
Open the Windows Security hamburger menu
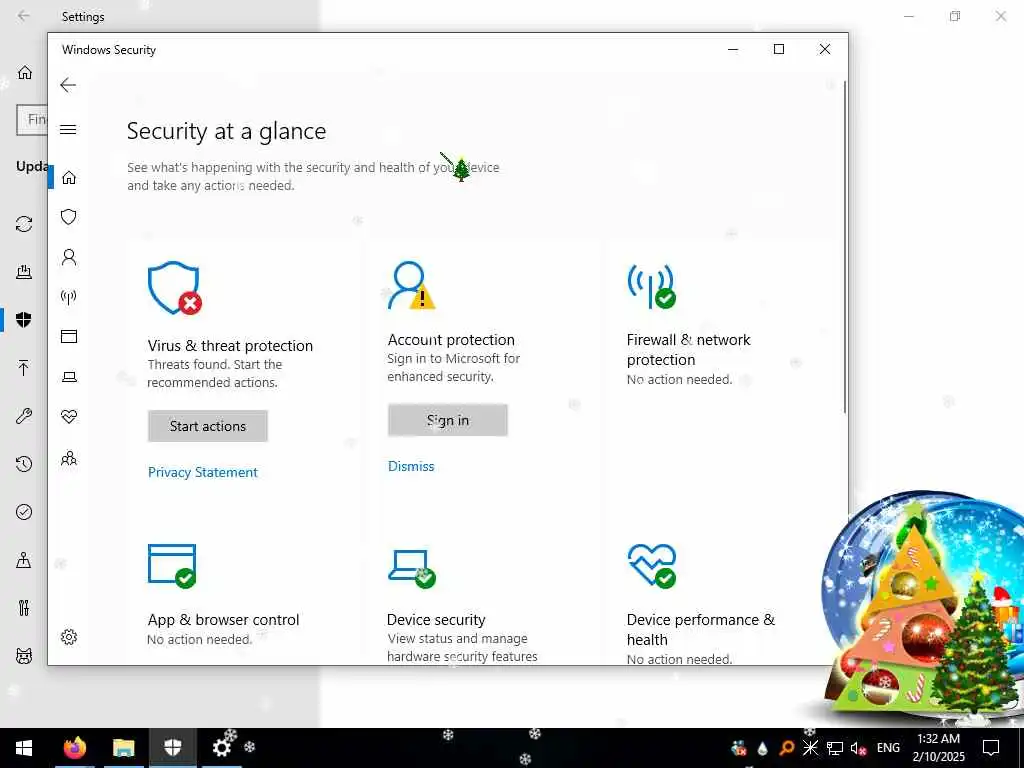pos(68,129)
